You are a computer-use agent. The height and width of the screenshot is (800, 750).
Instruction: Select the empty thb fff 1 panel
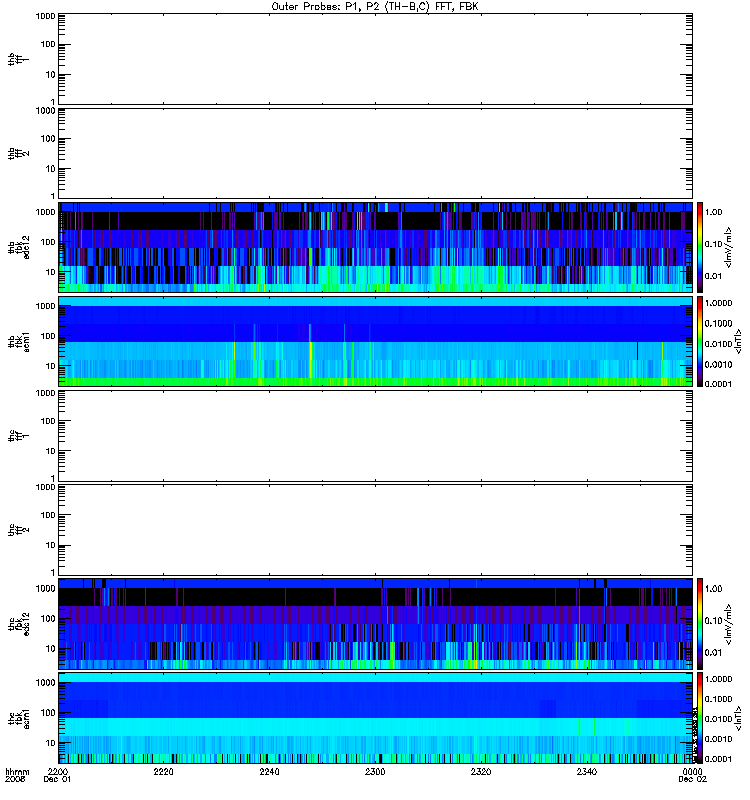[x=375, y=59]
